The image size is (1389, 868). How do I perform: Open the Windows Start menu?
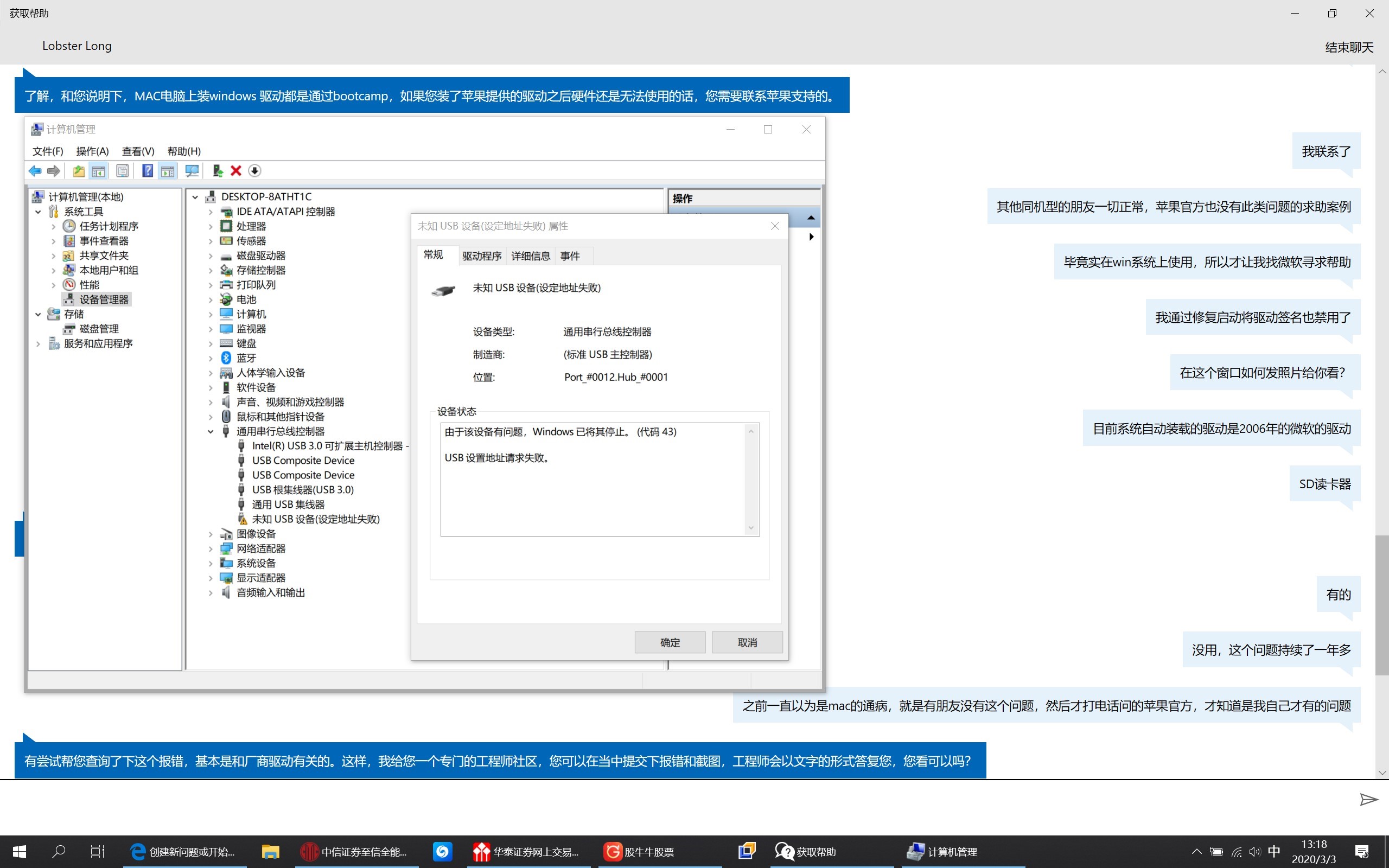pyautogui.click(x=20, y=851)
